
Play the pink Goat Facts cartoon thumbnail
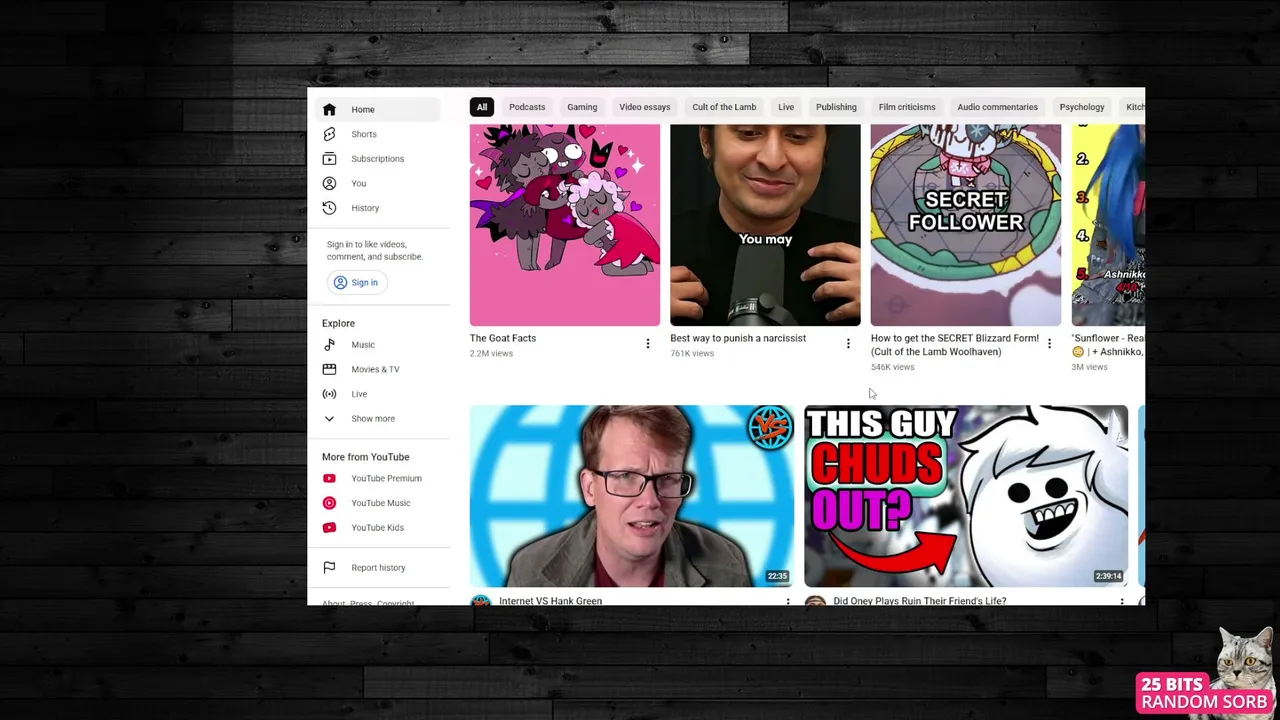pyautogui.click(x=565, y=225)
